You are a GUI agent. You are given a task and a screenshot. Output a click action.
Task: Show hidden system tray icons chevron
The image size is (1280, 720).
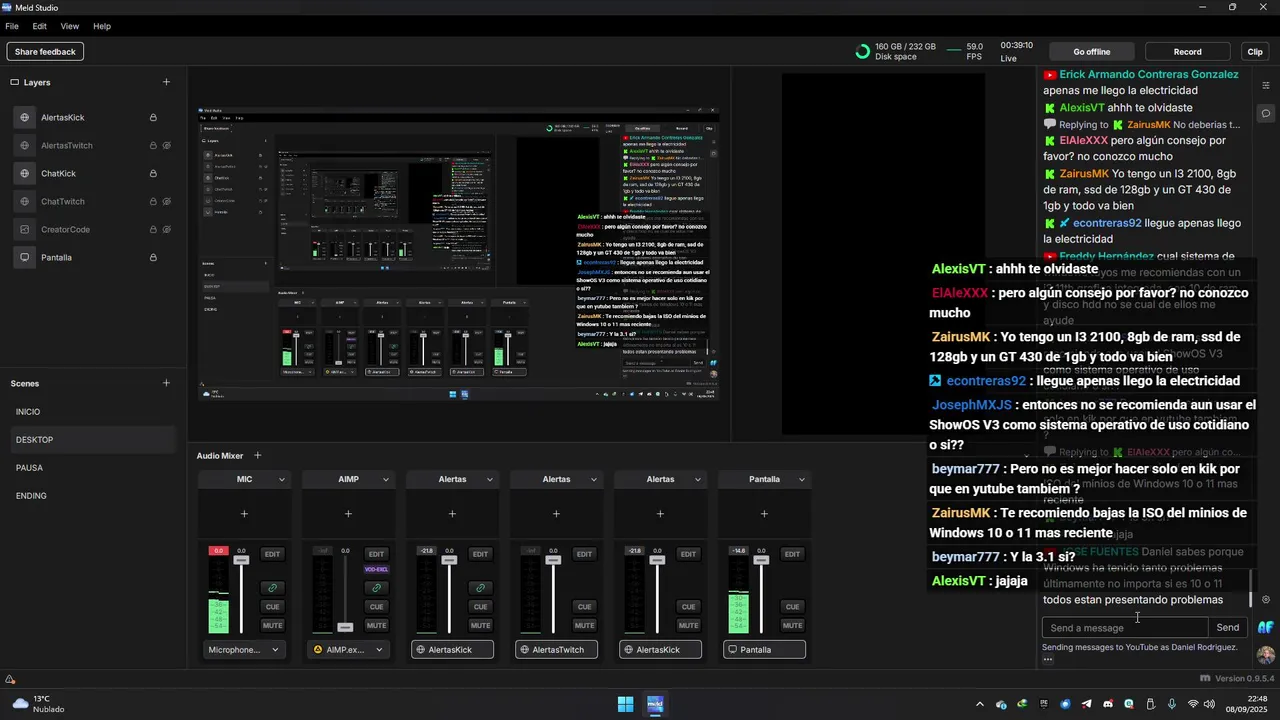pyautogui.click(x=979, y=704)
